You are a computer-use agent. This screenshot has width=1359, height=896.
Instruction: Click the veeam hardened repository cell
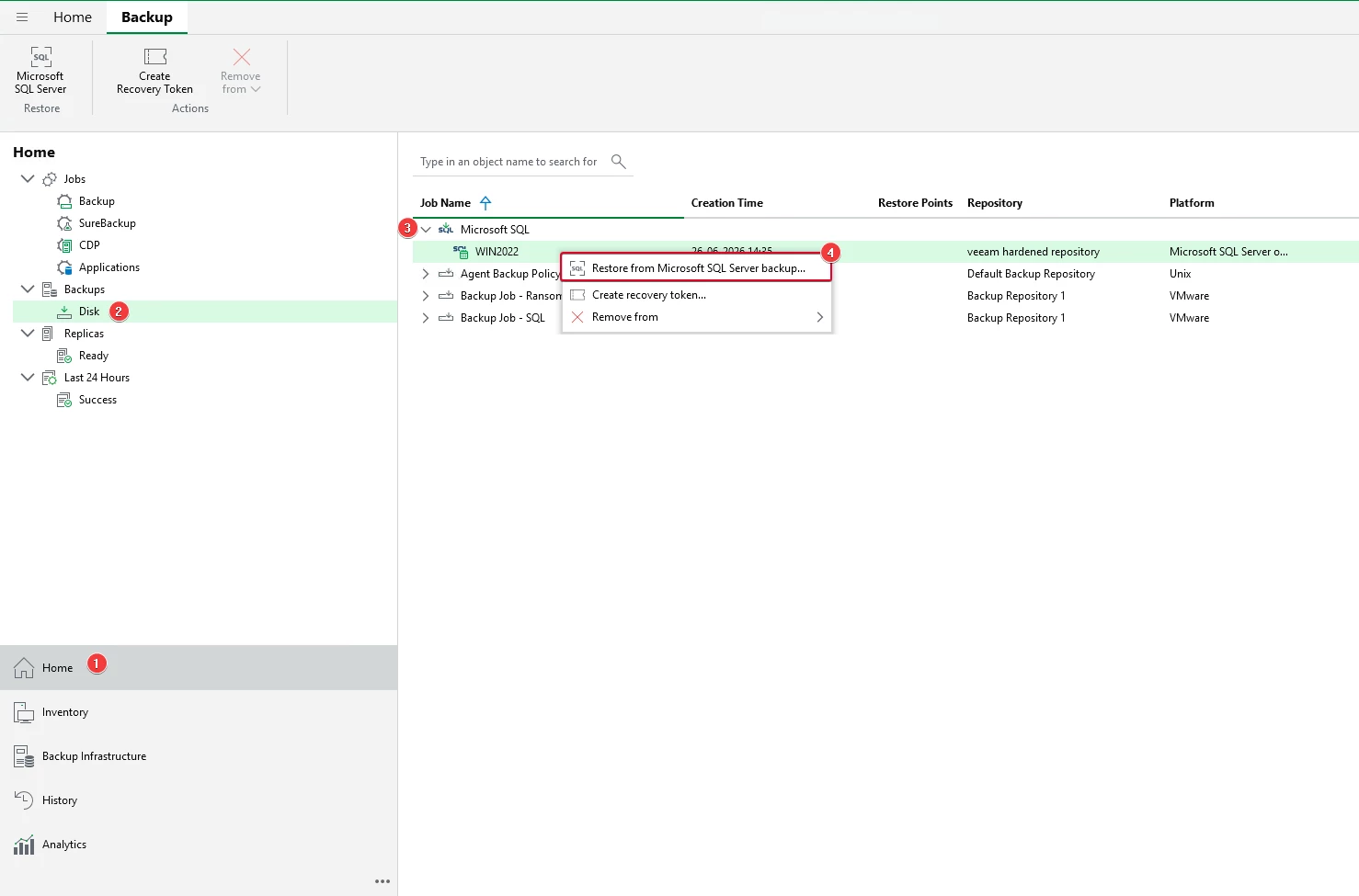coord(1034,252)
